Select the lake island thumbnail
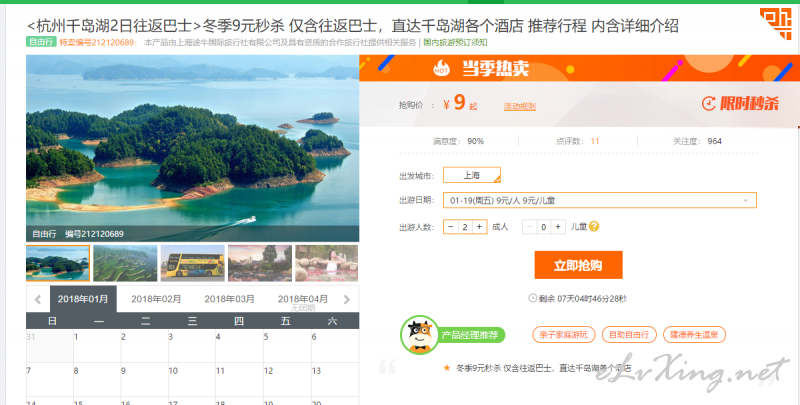 [58, 263]
